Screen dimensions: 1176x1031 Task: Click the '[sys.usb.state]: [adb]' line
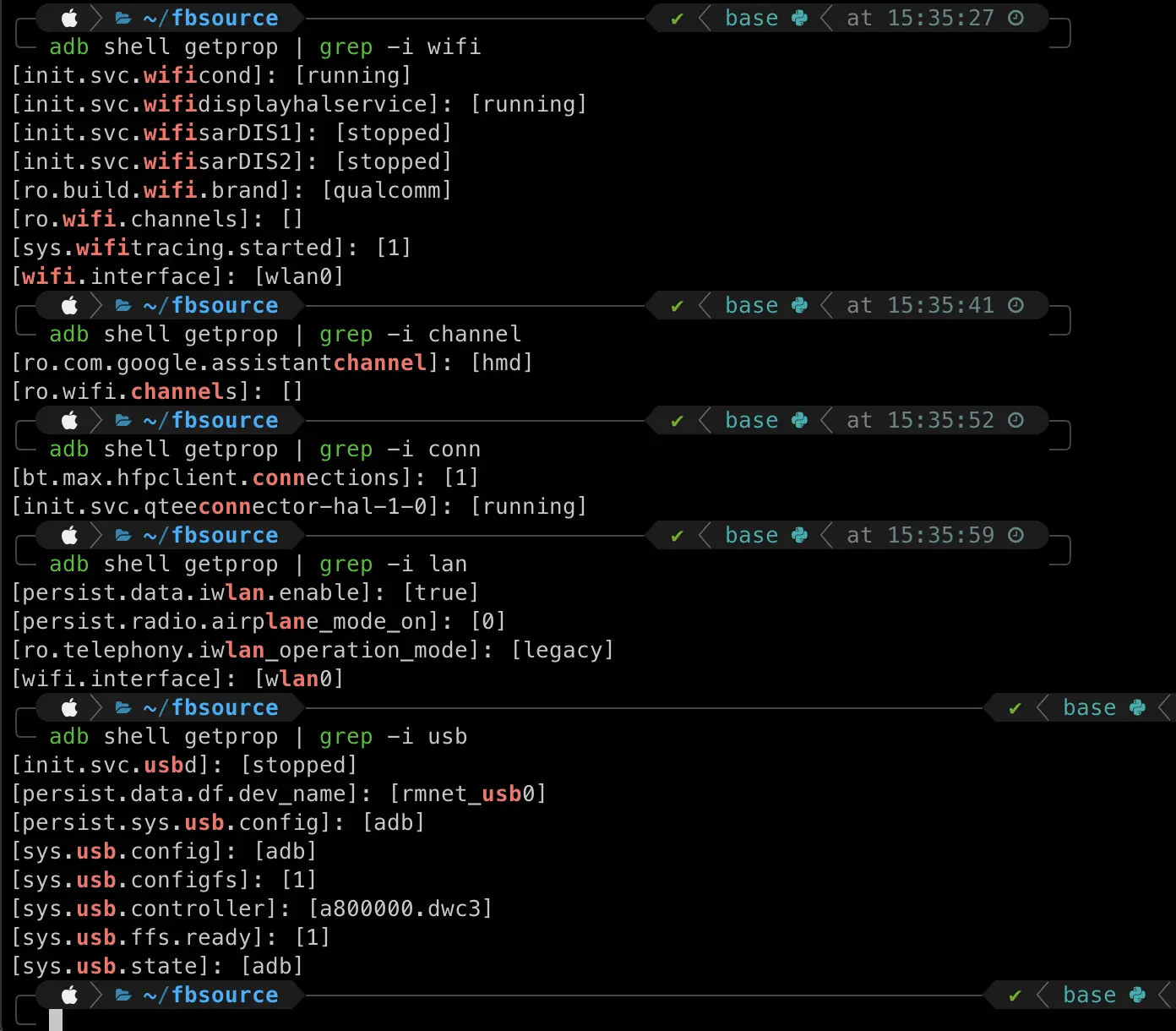(158, 966)
